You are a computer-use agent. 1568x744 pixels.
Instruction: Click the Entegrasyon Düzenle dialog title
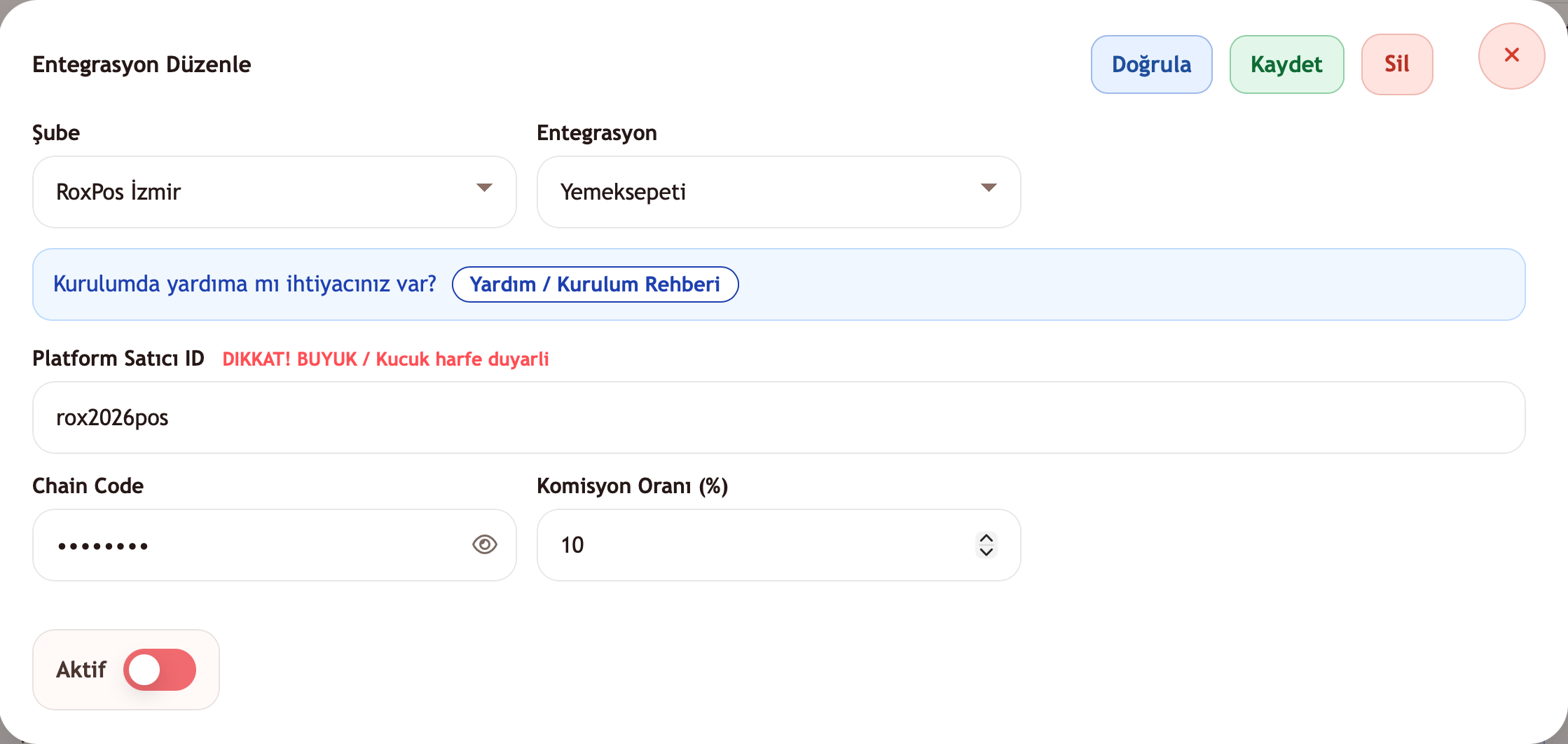pos(142,64)
